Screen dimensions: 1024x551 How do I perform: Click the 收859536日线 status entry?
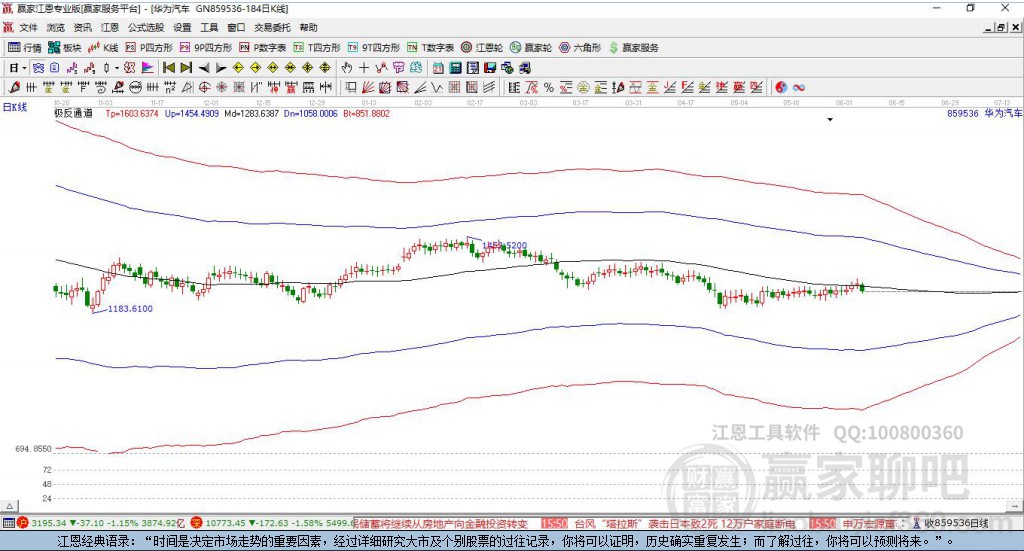click(957, 524)
